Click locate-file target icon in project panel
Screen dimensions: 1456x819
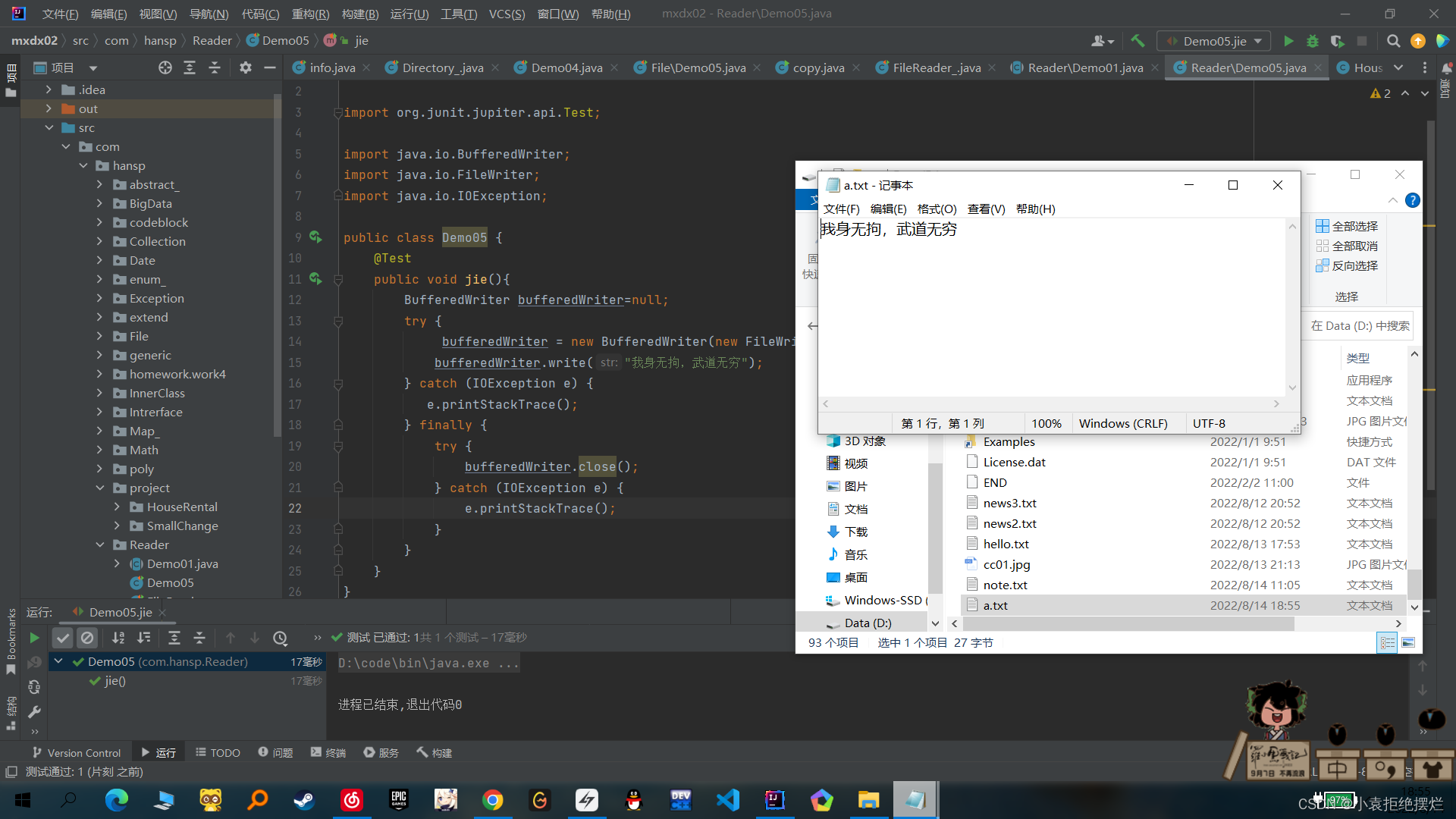click(x=165, y=67)
